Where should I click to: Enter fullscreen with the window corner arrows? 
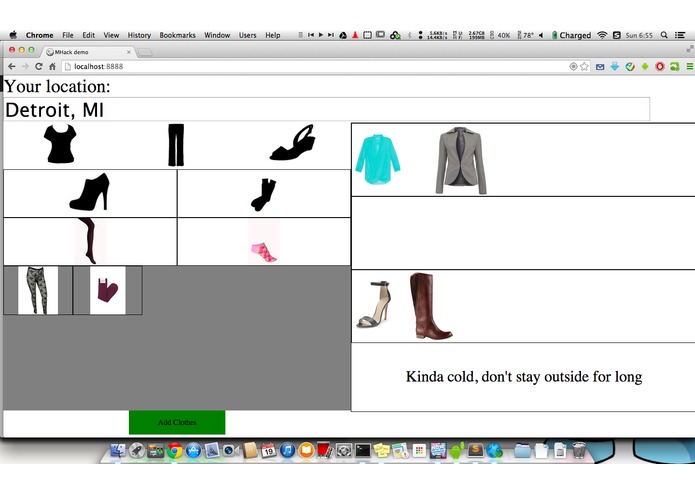pos(690,49)
